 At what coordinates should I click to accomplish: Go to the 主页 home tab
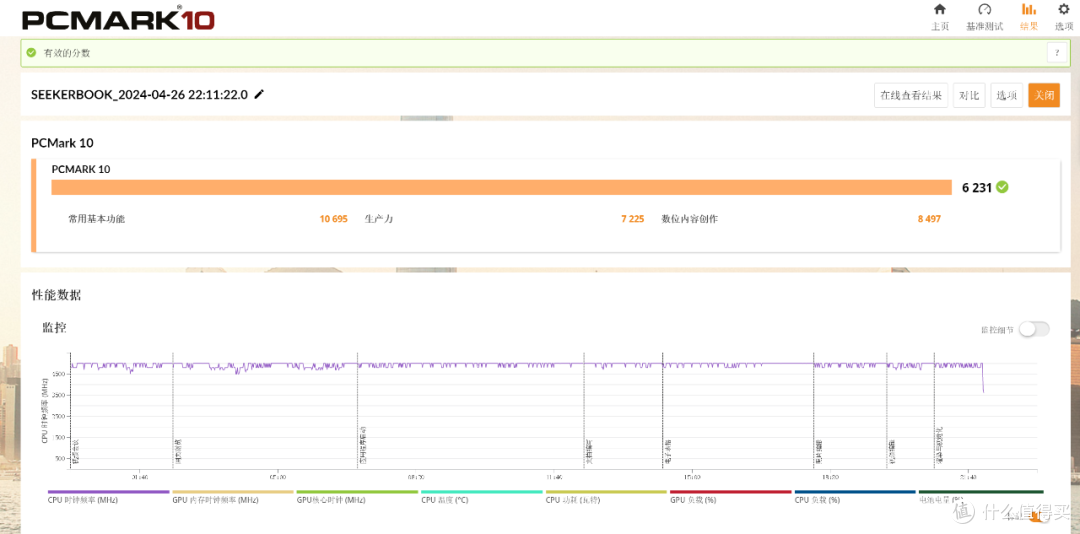coord(939,17)
